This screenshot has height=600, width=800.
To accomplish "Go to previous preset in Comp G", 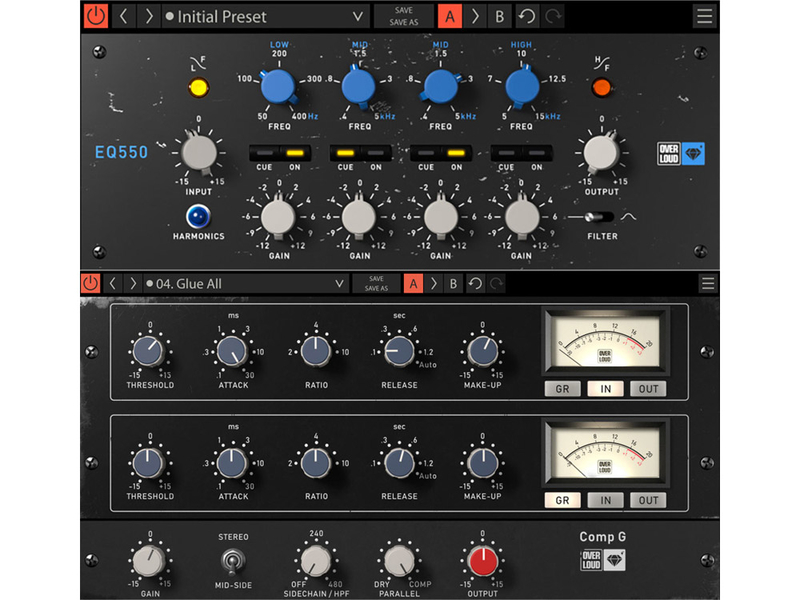I will 113,283.
